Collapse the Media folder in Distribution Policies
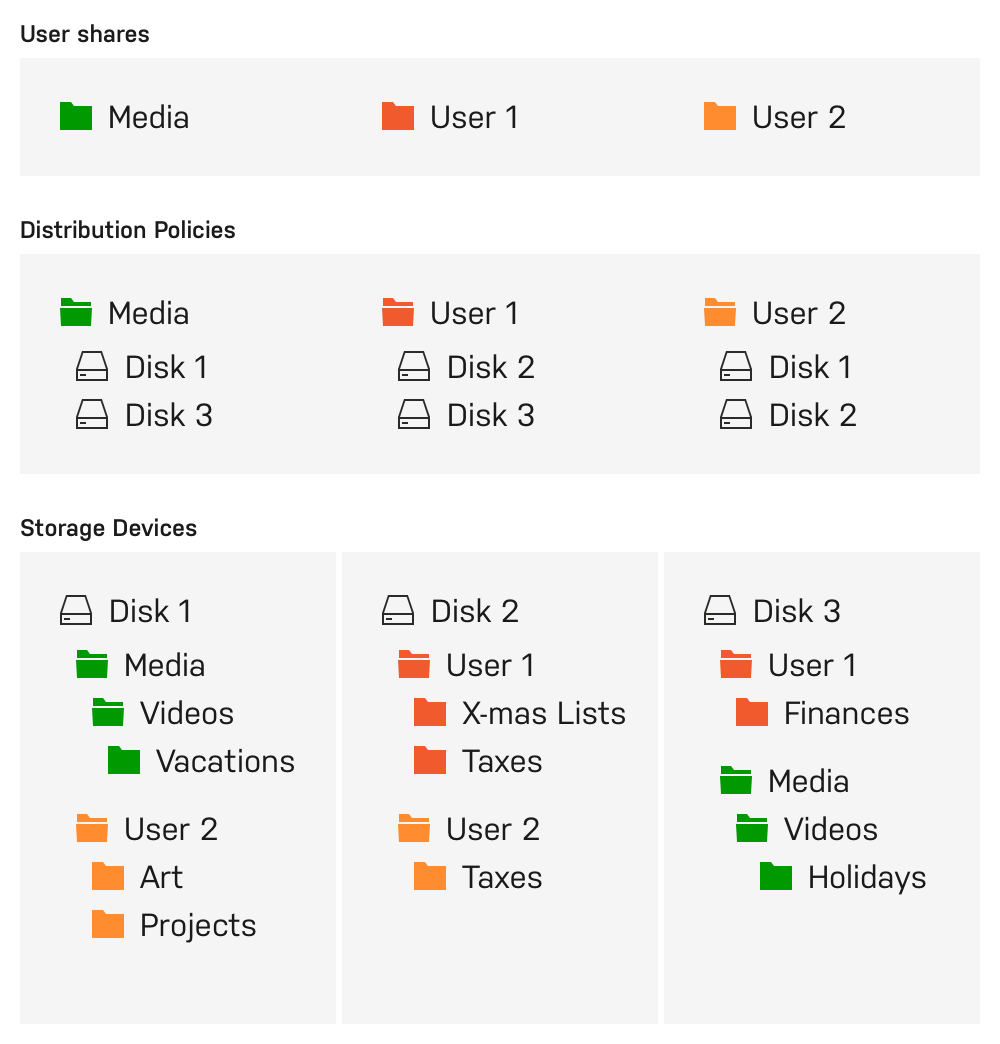1000x1044 pixels. coord(76,313)
